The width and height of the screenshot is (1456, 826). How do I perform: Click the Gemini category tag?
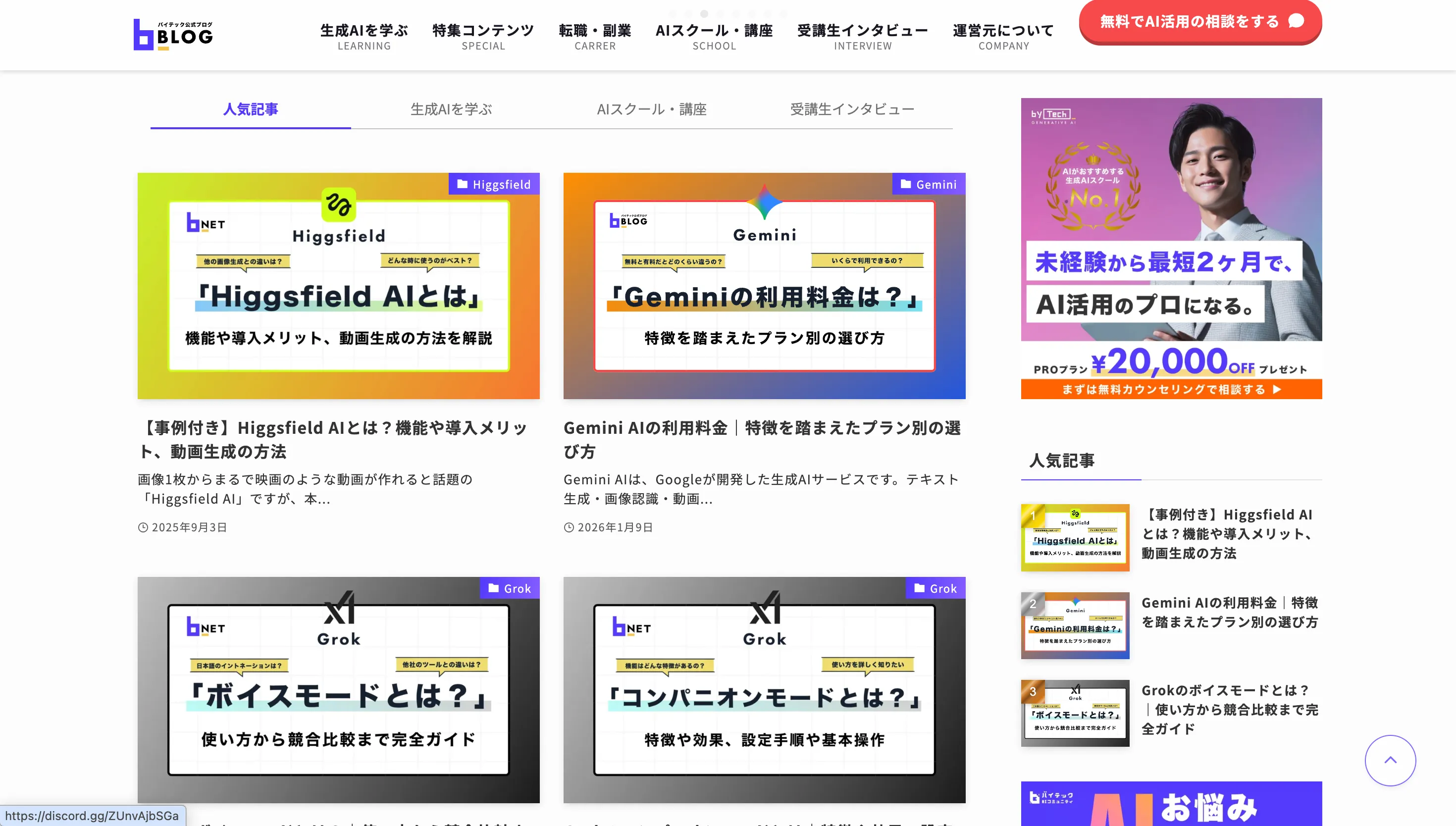point(929,184)
